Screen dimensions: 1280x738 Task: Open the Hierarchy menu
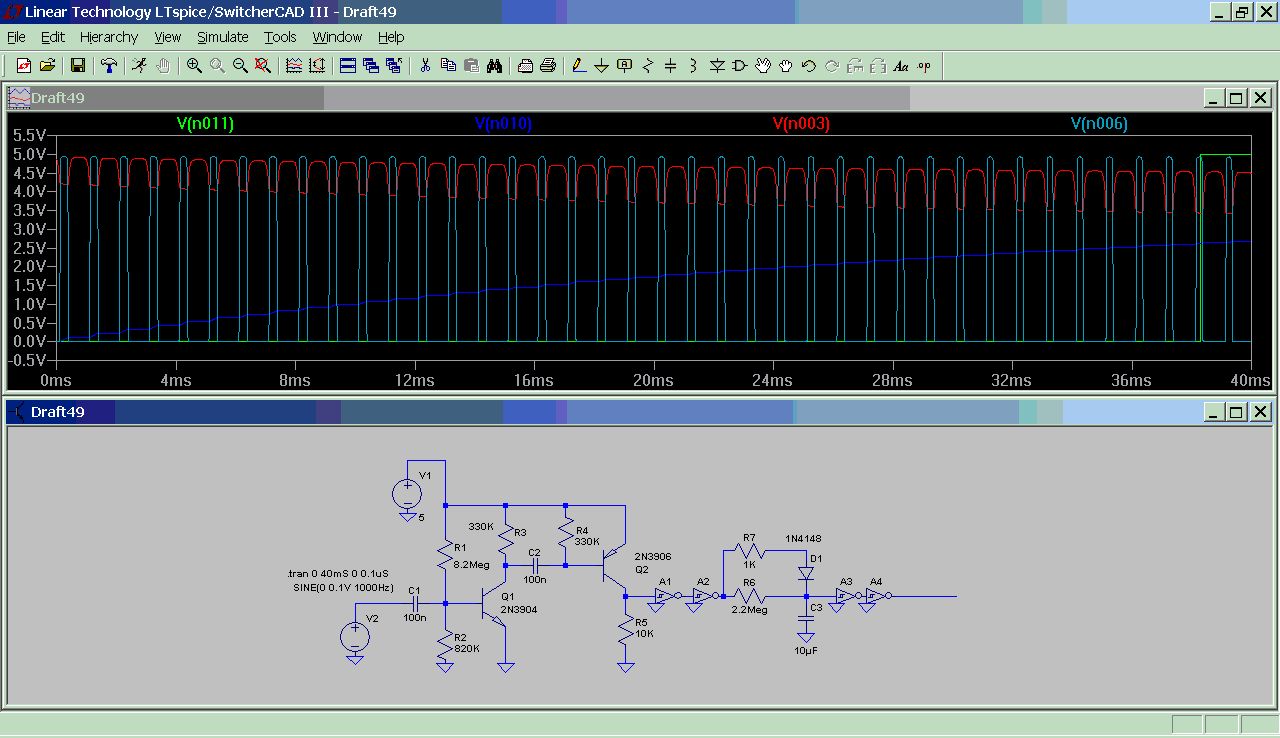pos(109,37)
